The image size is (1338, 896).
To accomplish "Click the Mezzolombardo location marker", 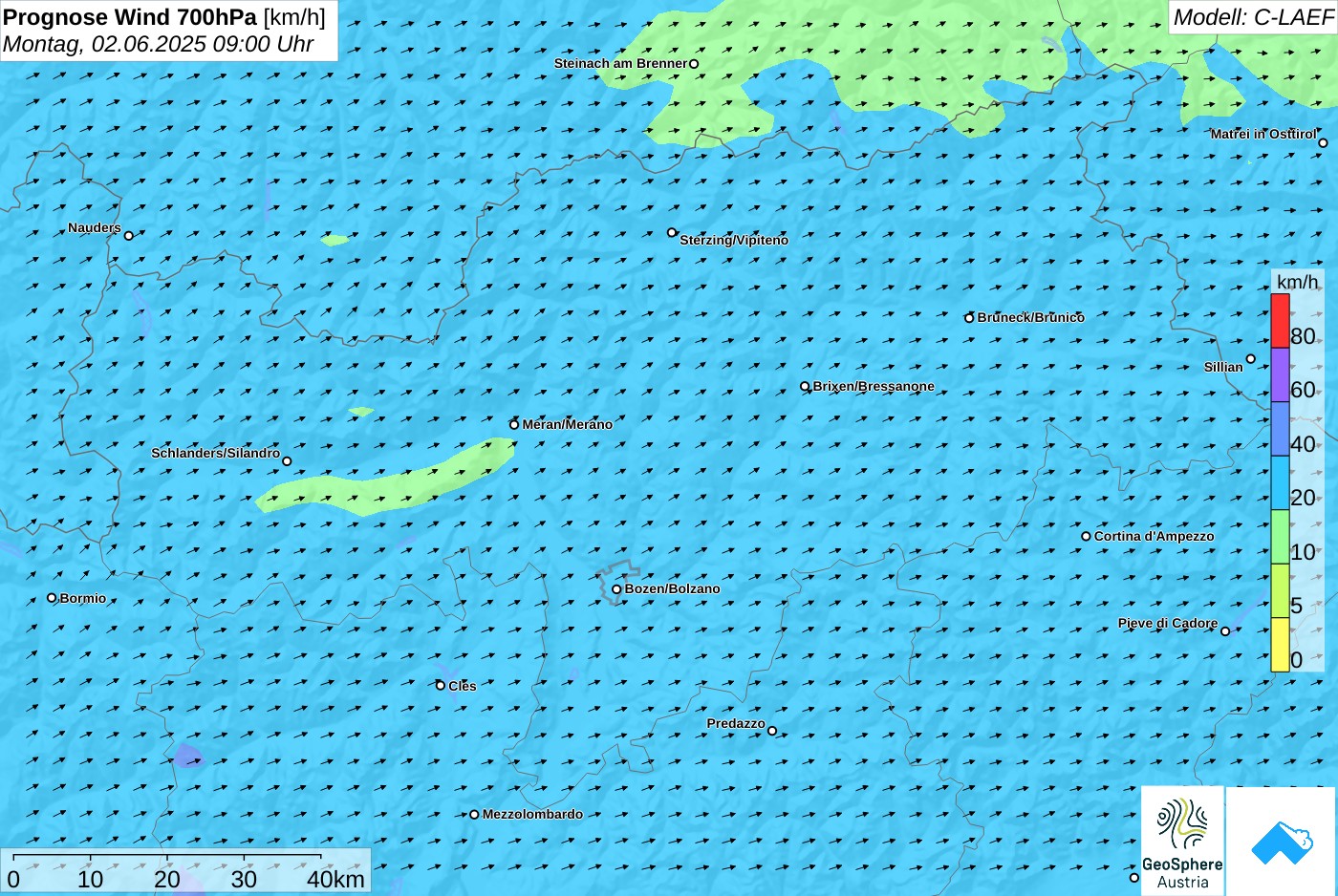I will click(x=474, y=815).
